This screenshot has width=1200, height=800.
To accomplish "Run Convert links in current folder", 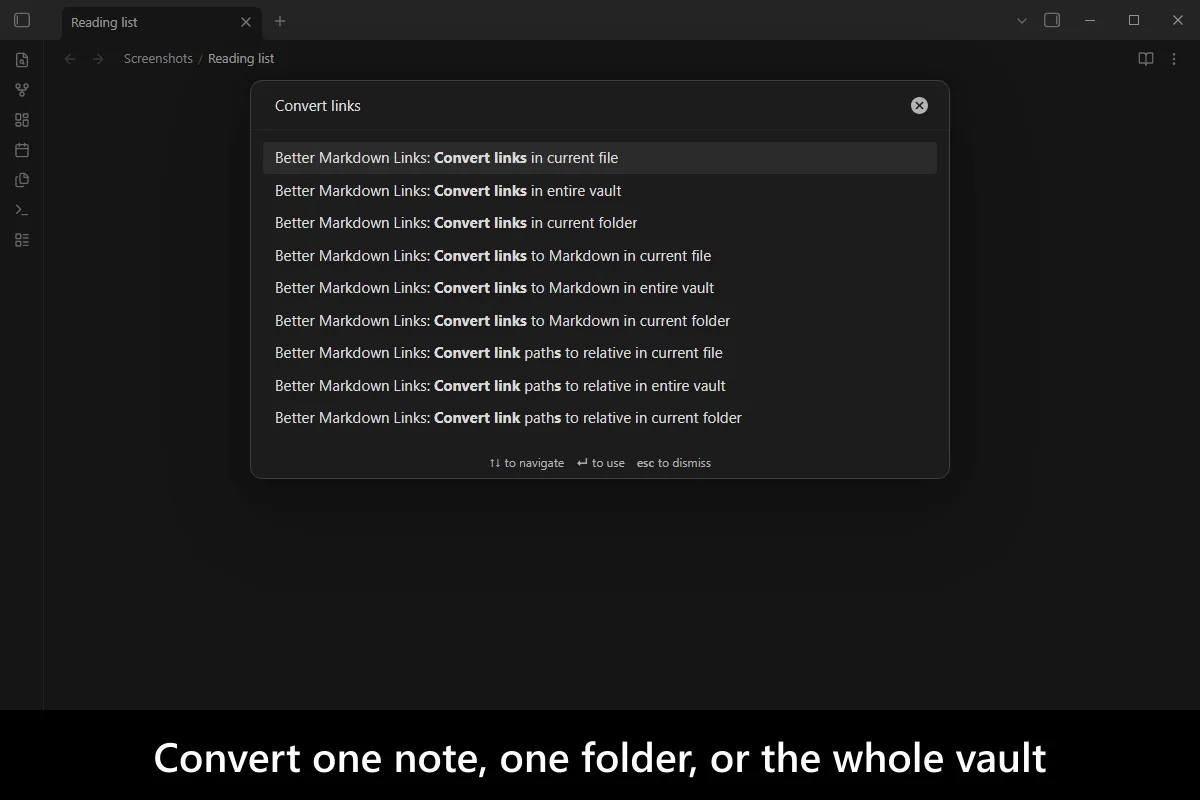I will (600, 223).
